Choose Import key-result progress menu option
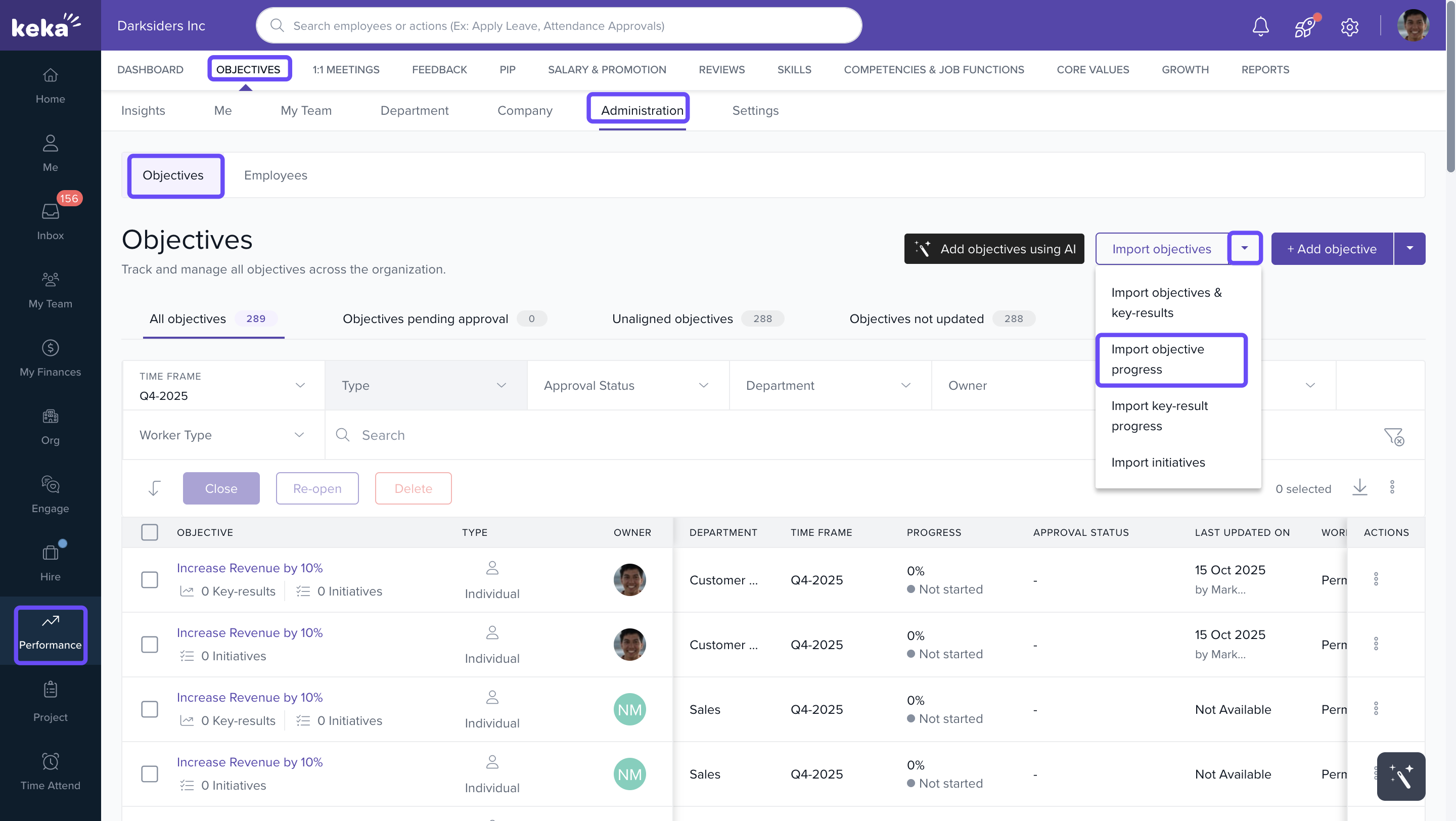 1159,416
